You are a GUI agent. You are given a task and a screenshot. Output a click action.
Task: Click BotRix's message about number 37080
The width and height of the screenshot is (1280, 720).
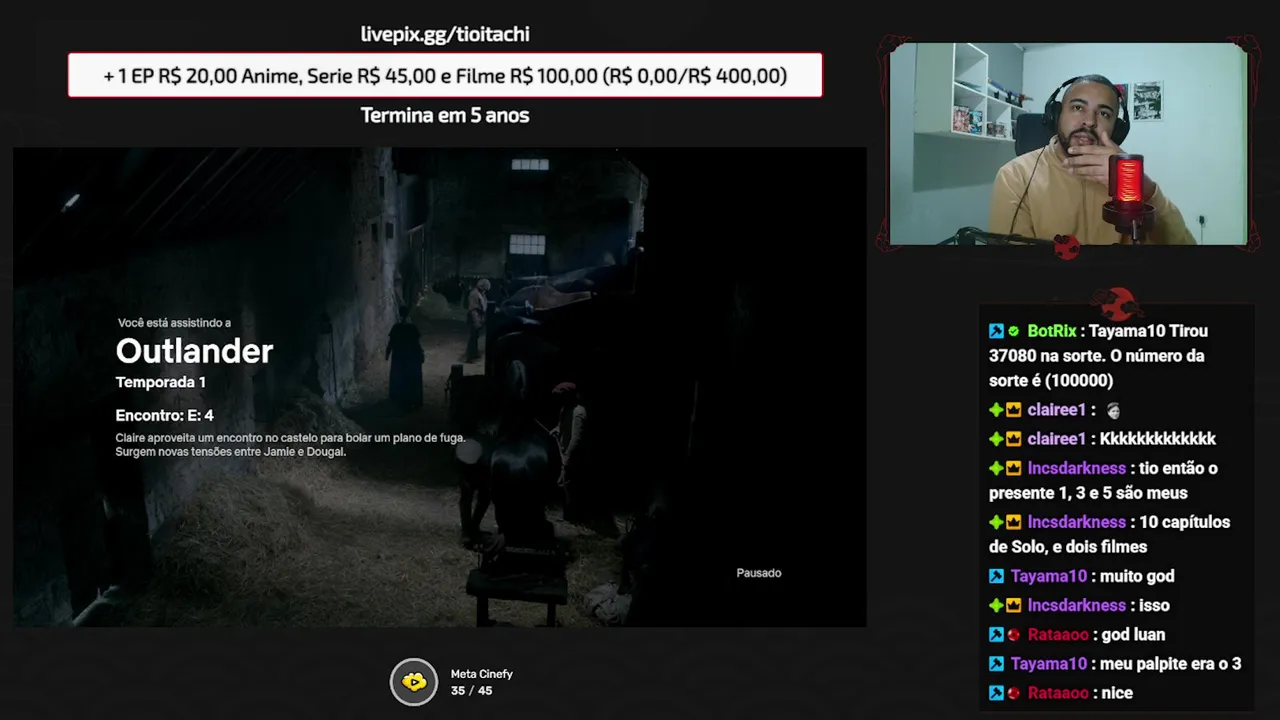pos(1099,356)
